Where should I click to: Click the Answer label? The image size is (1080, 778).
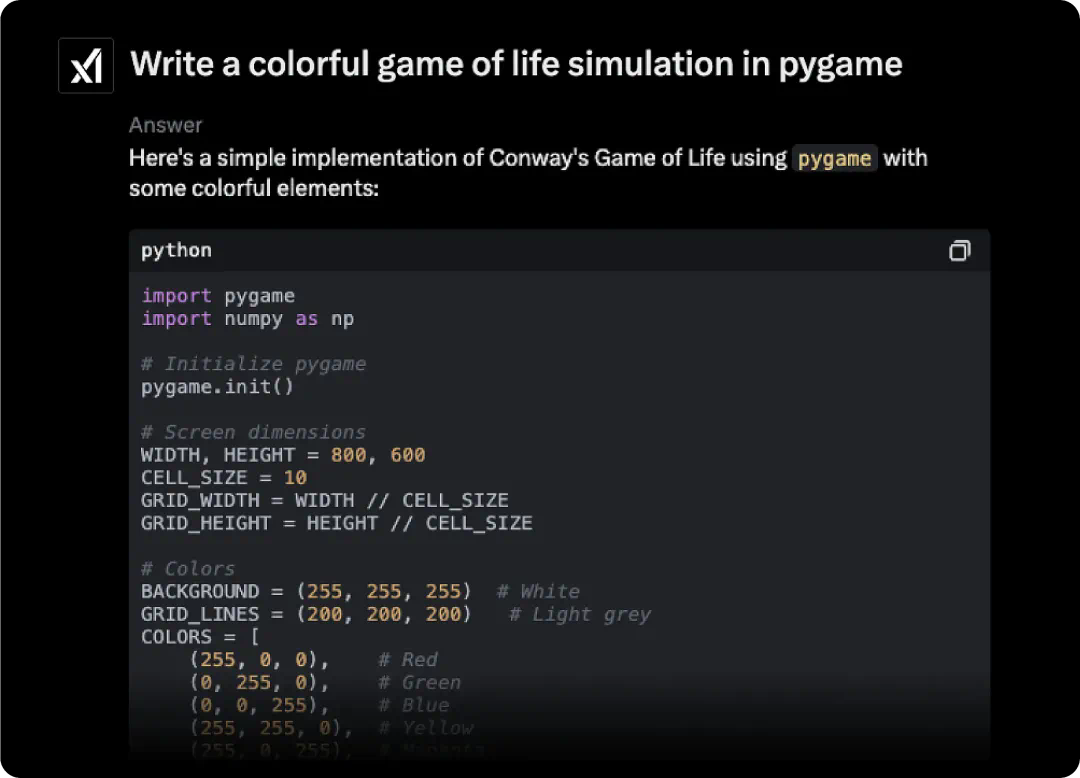(x=165, y=125)
